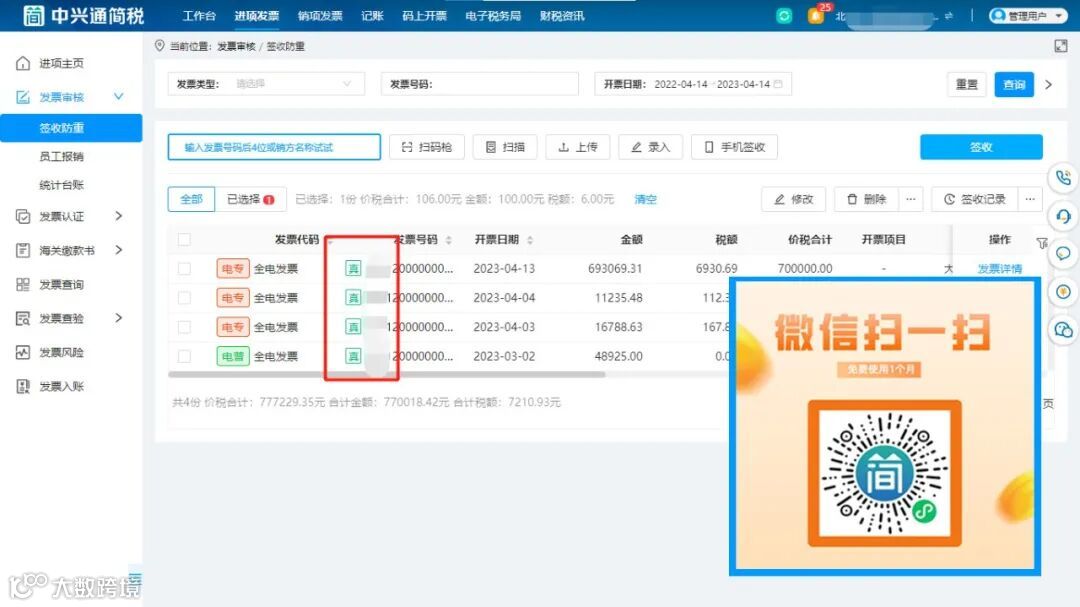This screenshot has width=1080, height=607.
Task: Select the 全部 tab
Action: tap(191, 199)
